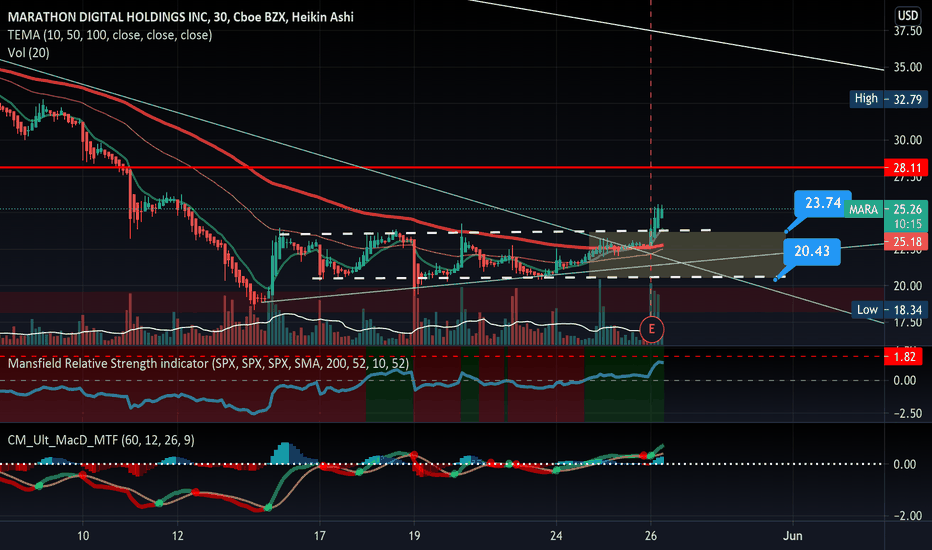Click the '19' date axis label
This screenshot has height=550, width=932.
click(x=414, y=536)
